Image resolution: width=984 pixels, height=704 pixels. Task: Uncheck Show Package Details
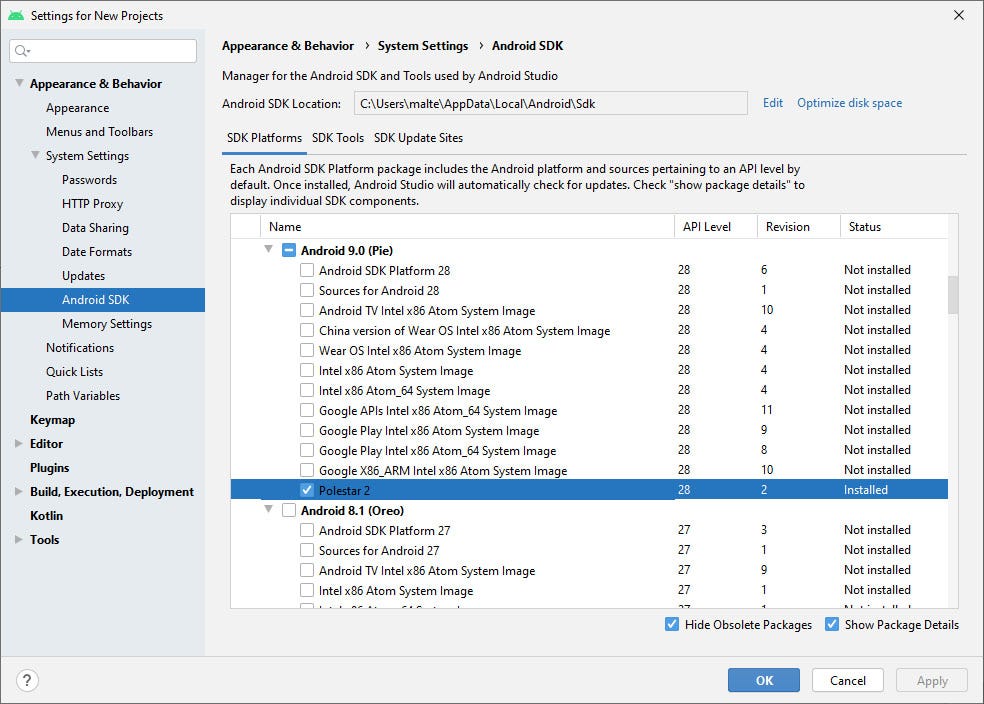coord(832,624)
